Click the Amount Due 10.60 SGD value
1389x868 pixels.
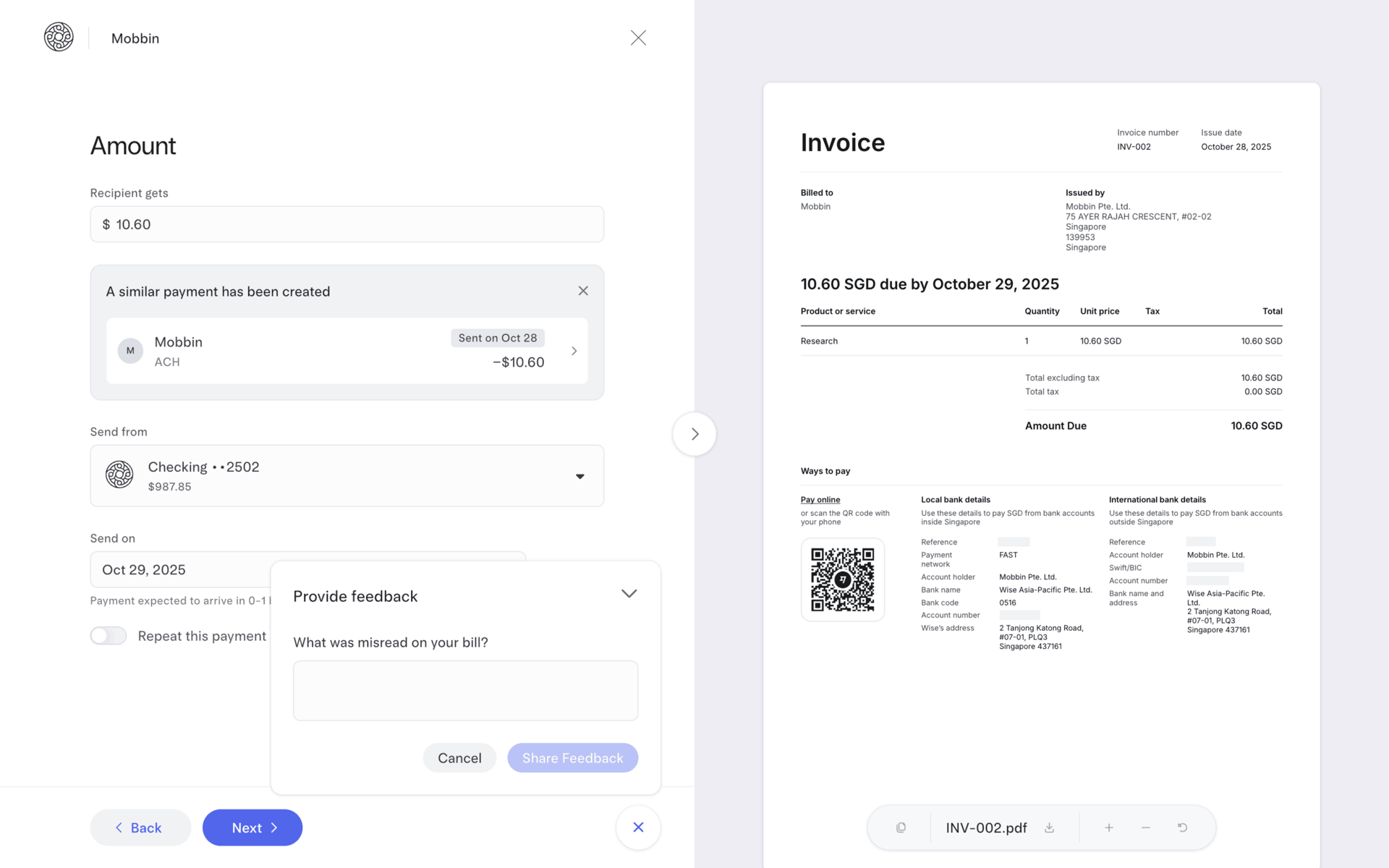[x=1256, y=426]
